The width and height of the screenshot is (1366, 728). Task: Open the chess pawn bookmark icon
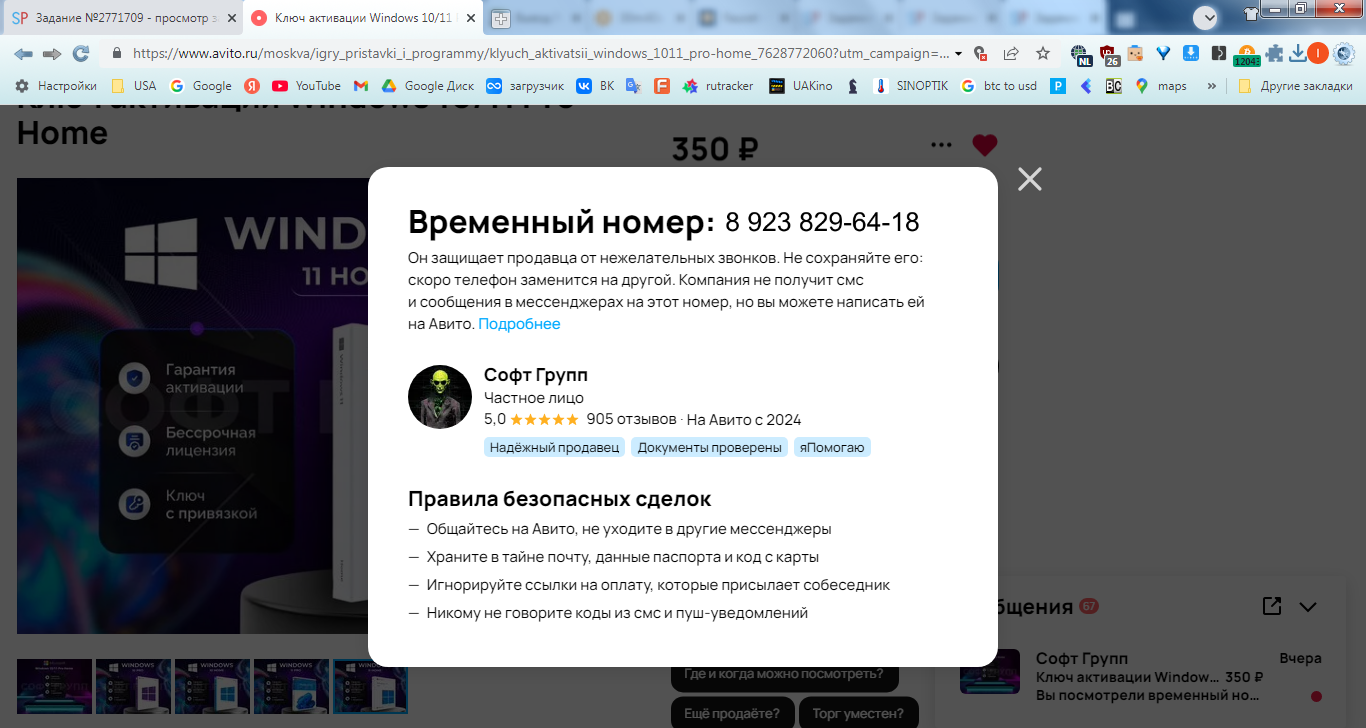coord(853,86)
